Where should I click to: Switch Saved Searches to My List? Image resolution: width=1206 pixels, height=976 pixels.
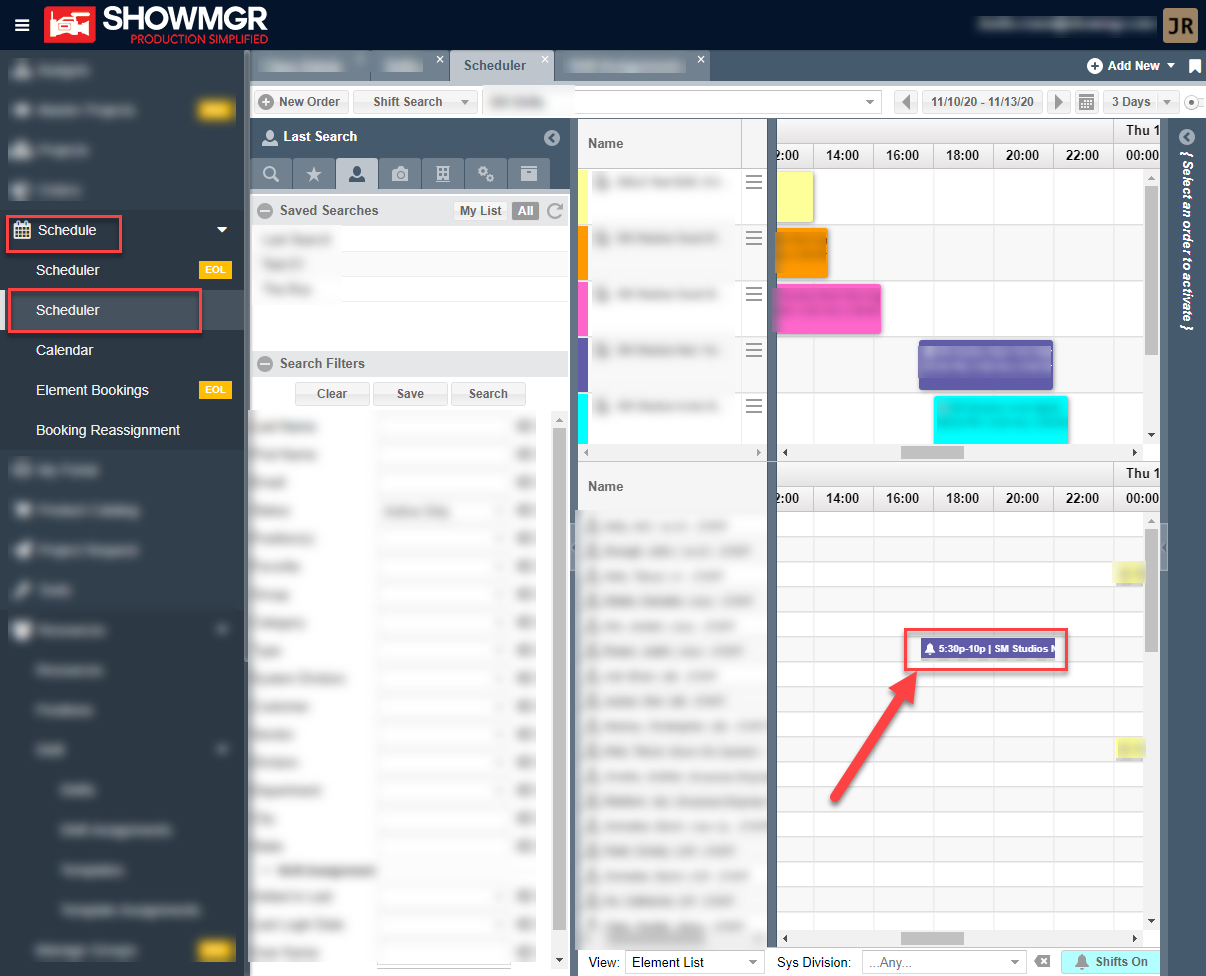[x=478, y=210]
